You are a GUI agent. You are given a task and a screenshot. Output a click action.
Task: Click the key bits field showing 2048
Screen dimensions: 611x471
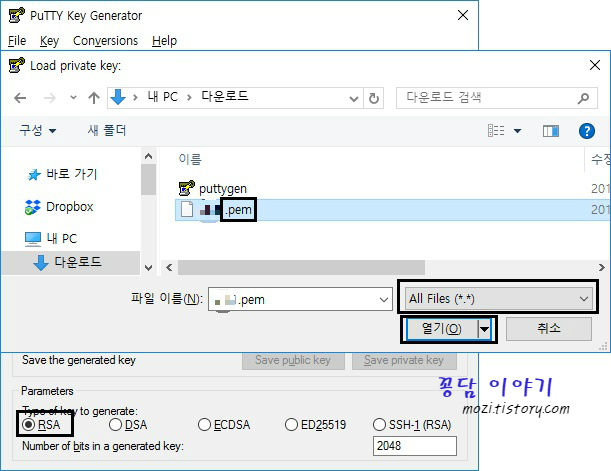415,446
